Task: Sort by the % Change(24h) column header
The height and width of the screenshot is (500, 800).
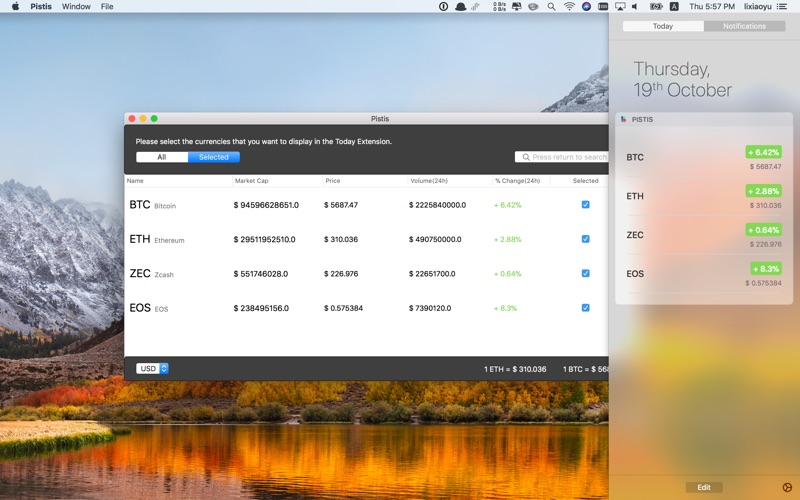Action: point(517,181)
